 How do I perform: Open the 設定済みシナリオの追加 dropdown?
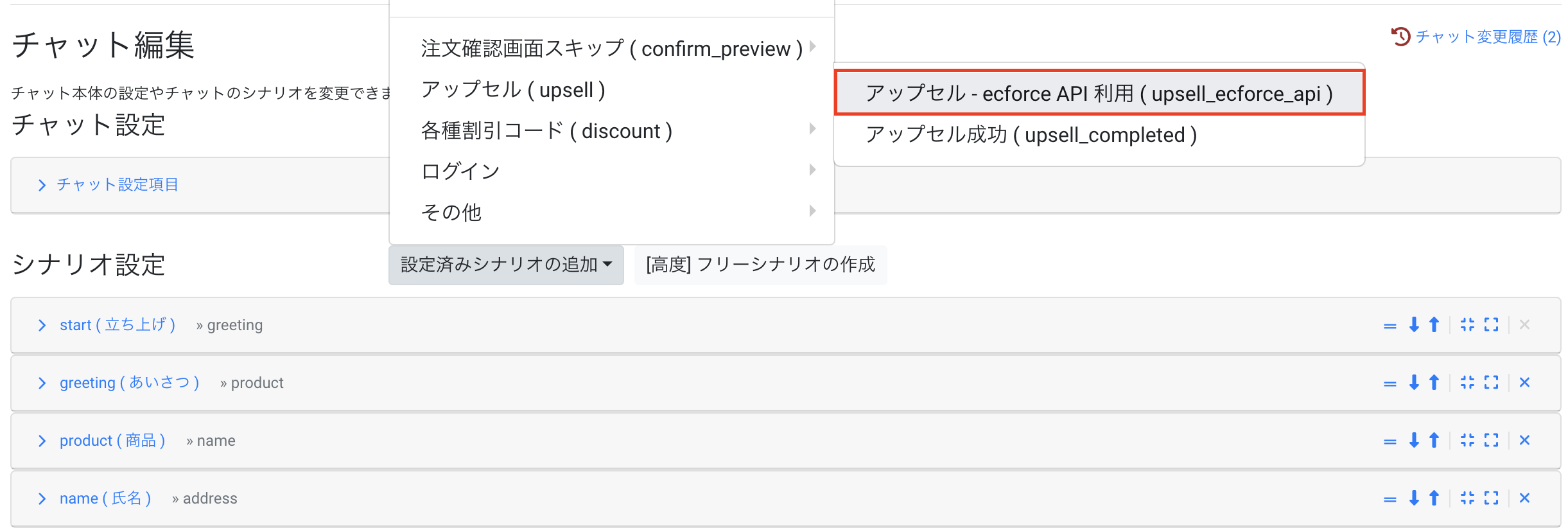[x=506, y=265]
